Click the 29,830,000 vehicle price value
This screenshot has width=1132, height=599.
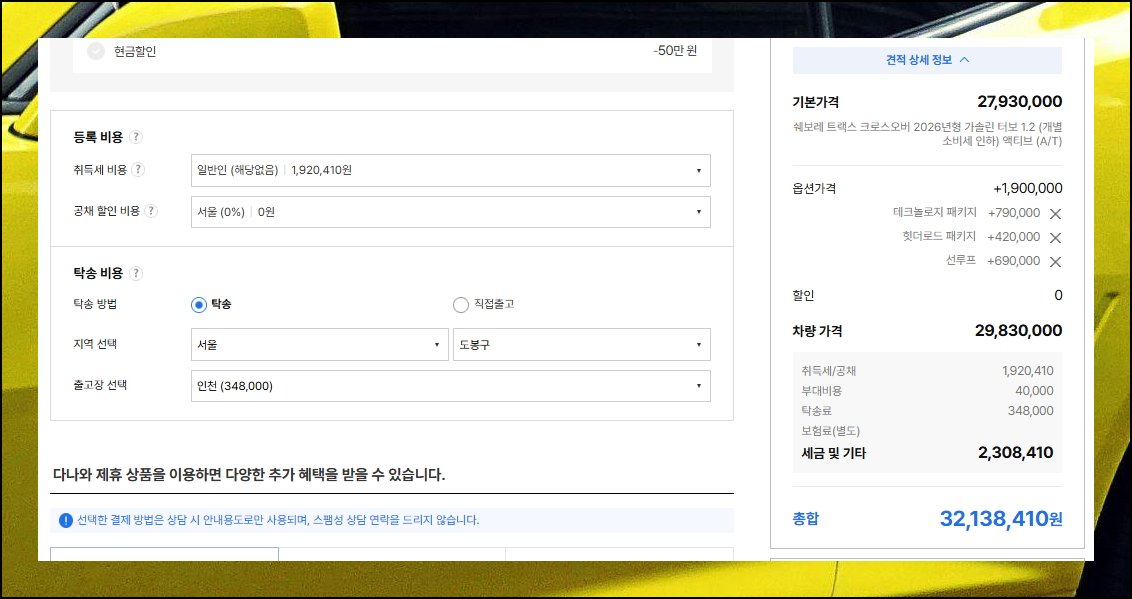click(x=1018, y=331)
